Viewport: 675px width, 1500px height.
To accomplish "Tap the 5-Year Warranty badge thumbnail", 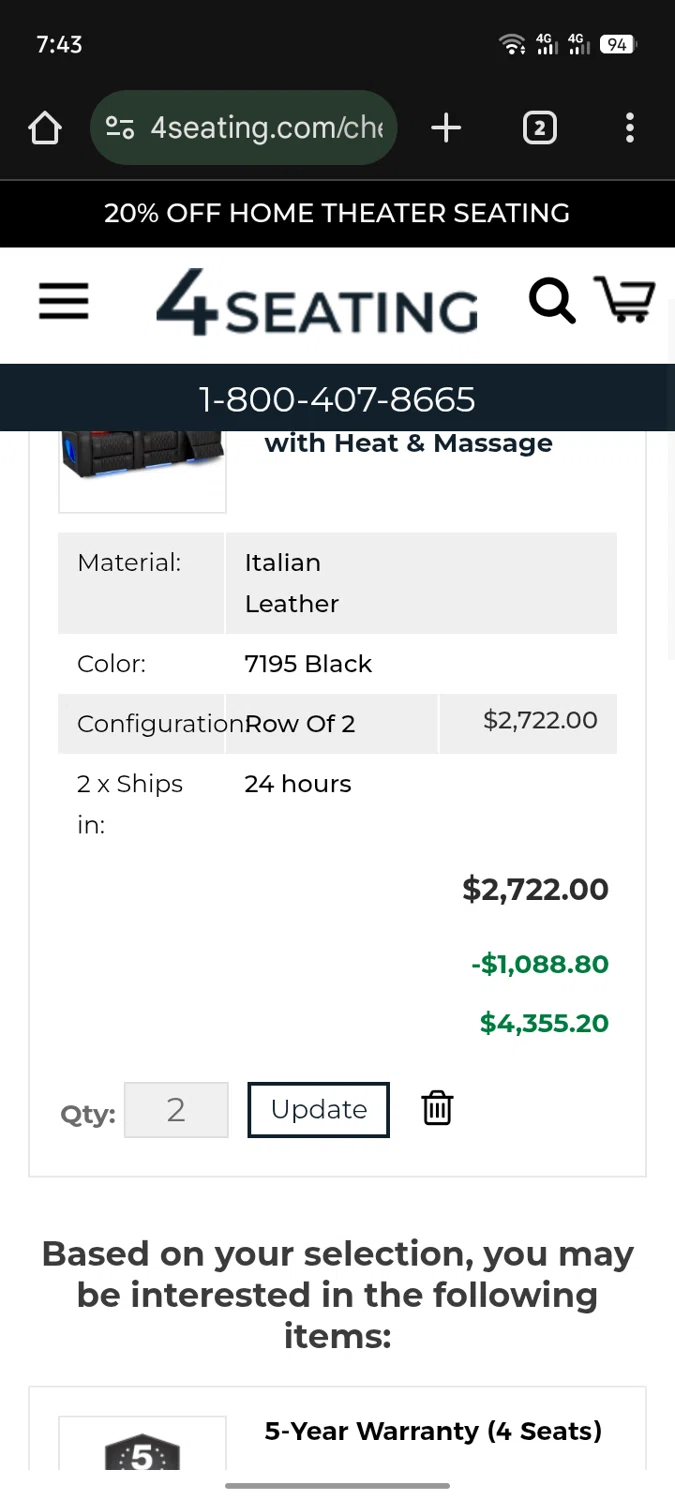I will (142, 1448).
